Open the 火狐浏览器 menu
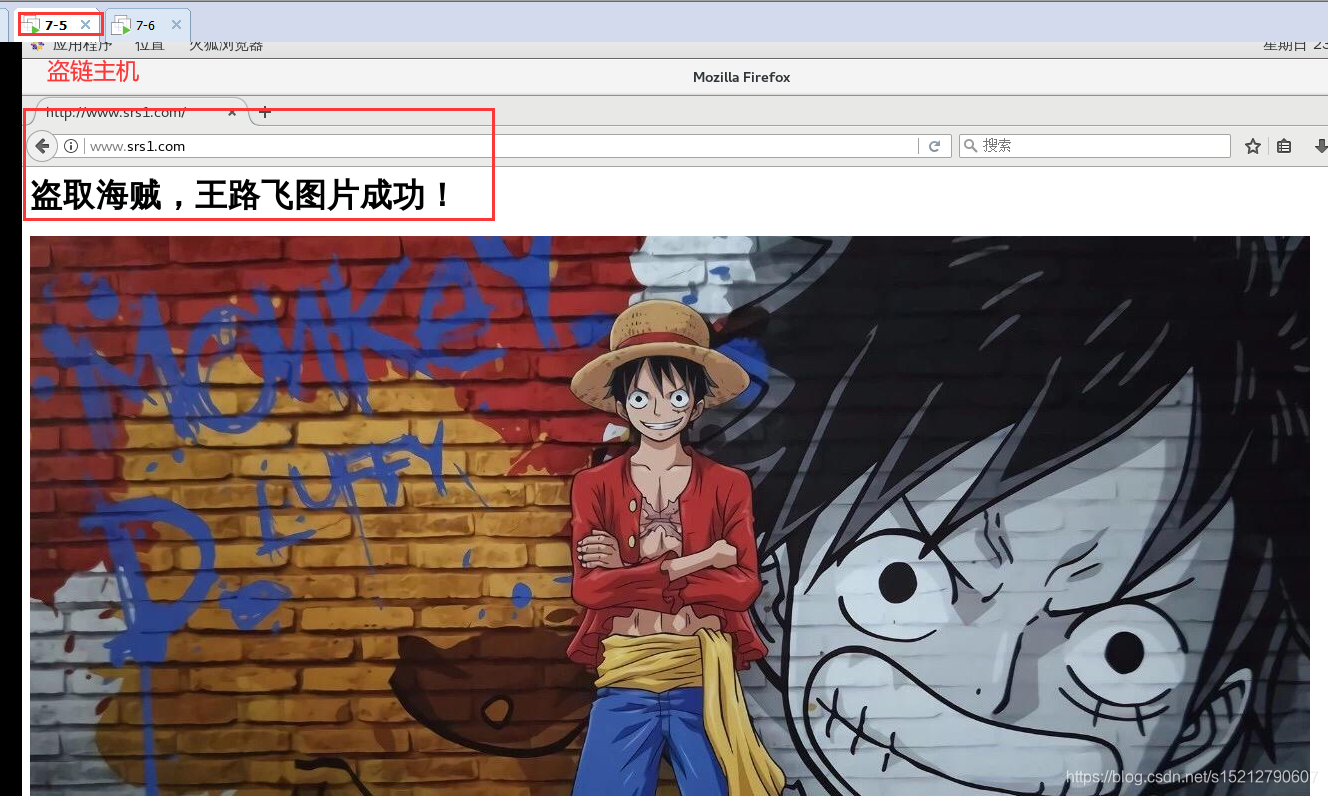 pyautogui.click(x=225, y=45)
